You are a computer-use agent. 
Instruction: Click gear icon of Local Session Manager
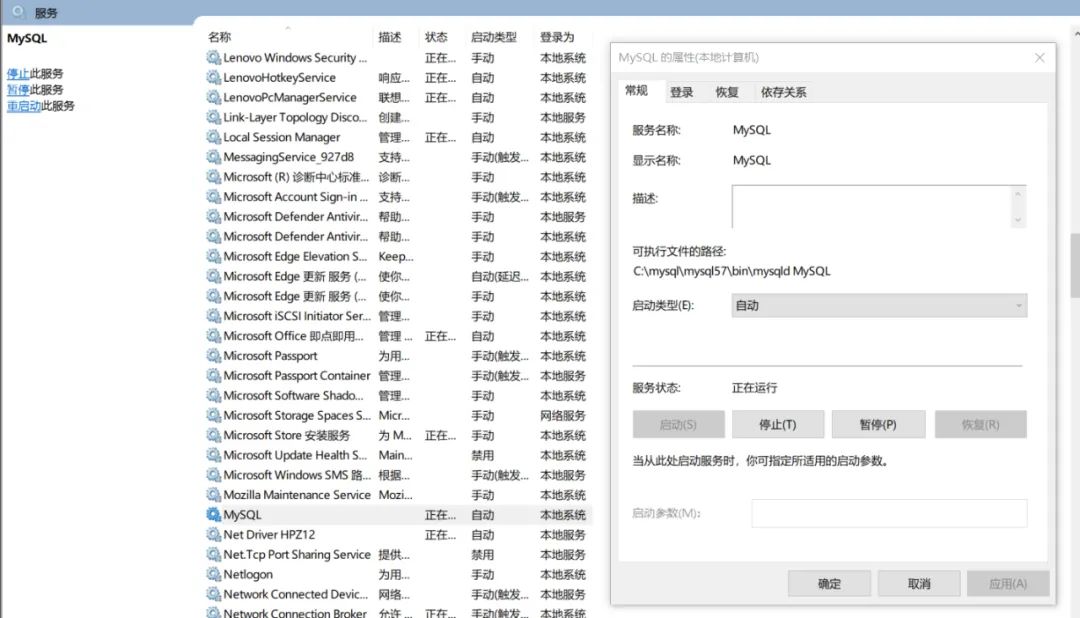(214, 138)
